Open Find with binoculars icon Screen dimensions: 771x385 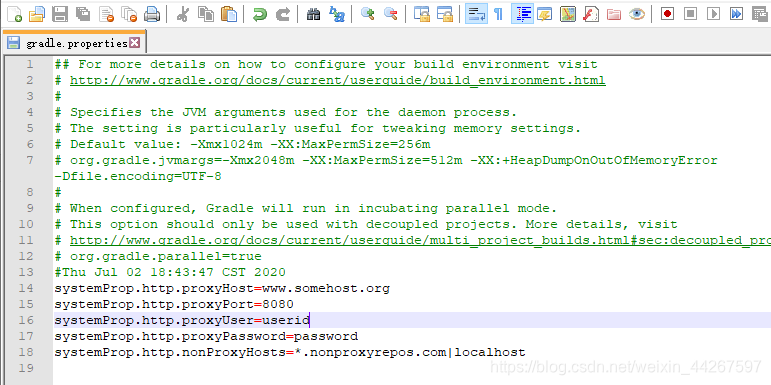point(313,14)
